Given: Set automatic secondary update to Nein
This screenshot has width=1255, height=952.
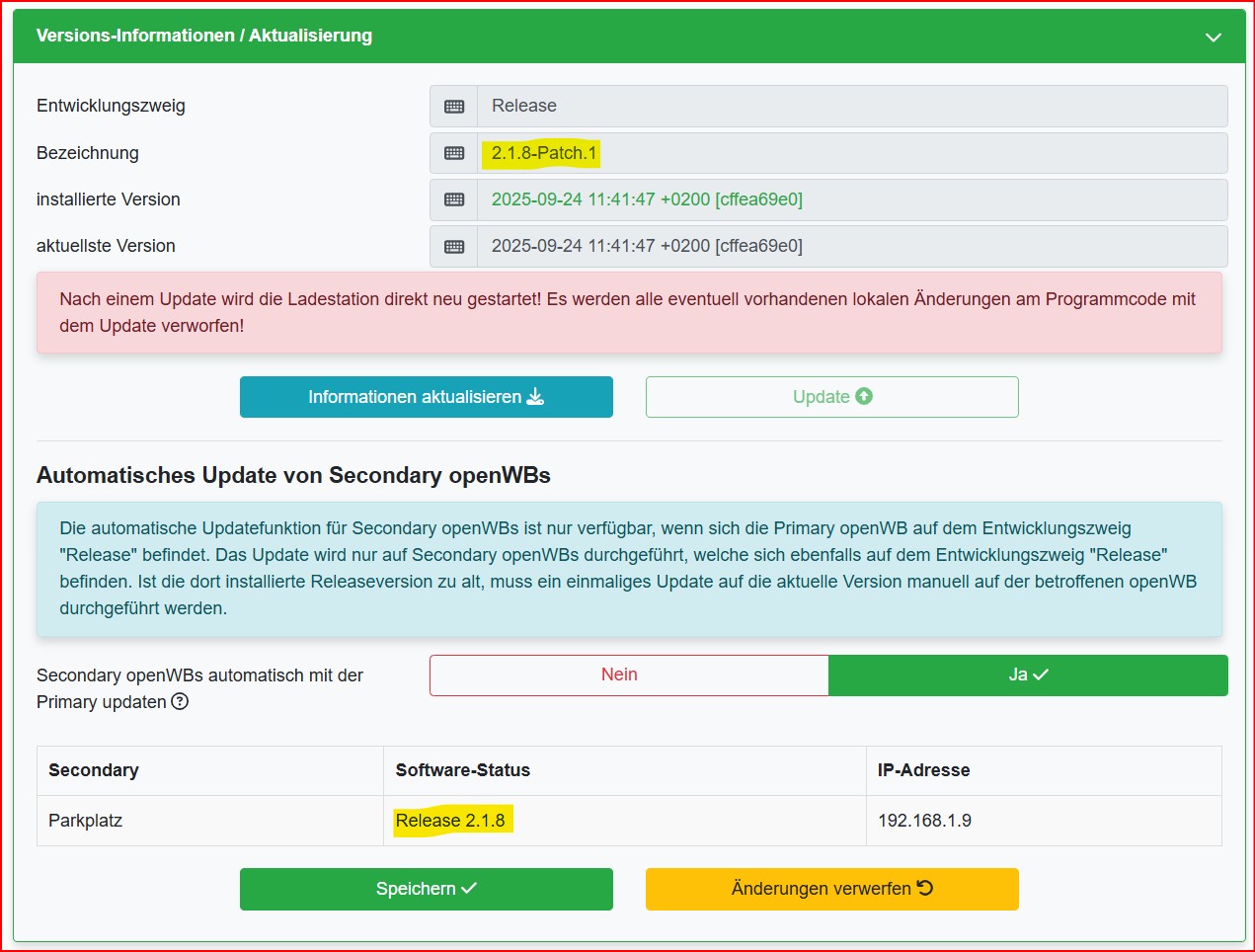Looking at the screenshot, I should (x=629, y=675).
